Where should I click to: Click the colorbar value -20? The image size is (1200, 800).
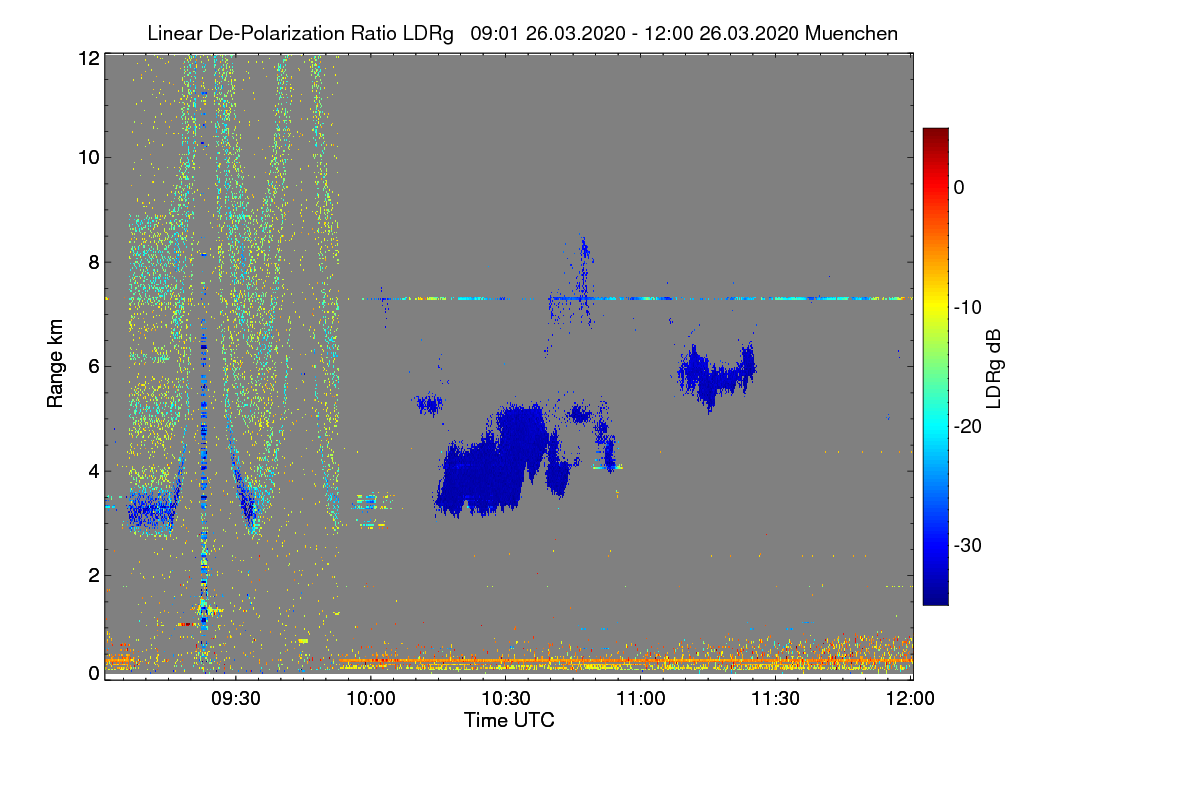click(969, 425)
